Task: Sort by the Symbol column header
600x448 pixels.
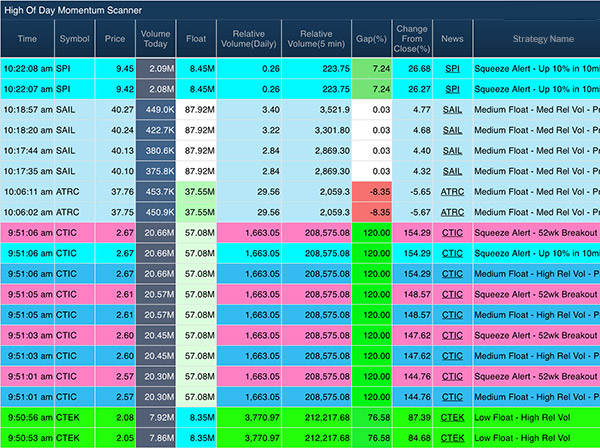Action: pos(75,39)
